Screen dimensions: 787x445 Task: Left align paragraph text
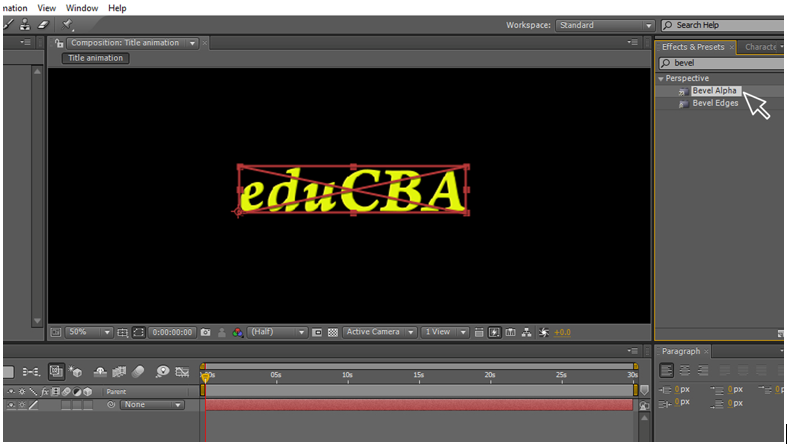click(x=667, y=370)
